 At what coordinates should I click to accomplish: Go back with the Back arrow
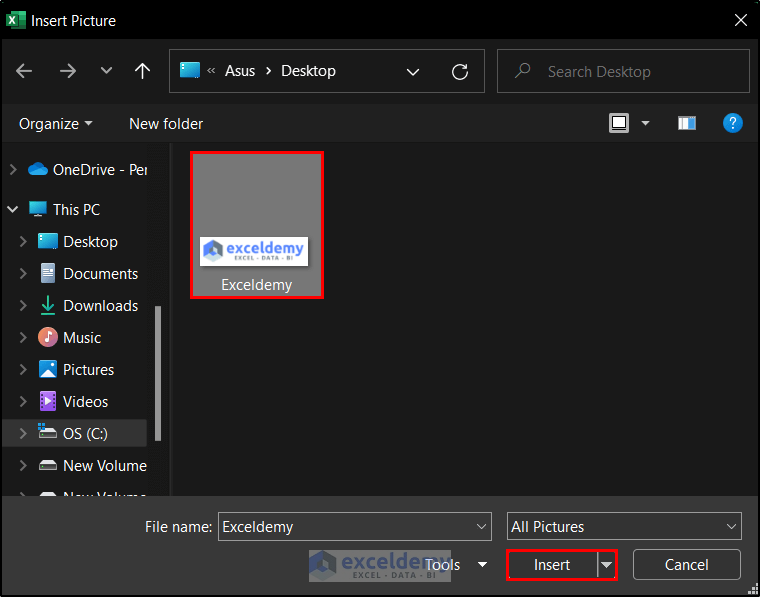click(24, 71)
